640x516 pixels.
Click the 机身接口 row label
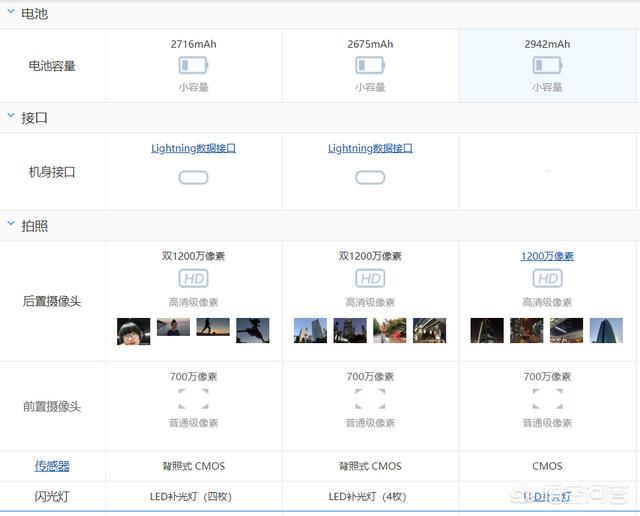pos(52,172)
